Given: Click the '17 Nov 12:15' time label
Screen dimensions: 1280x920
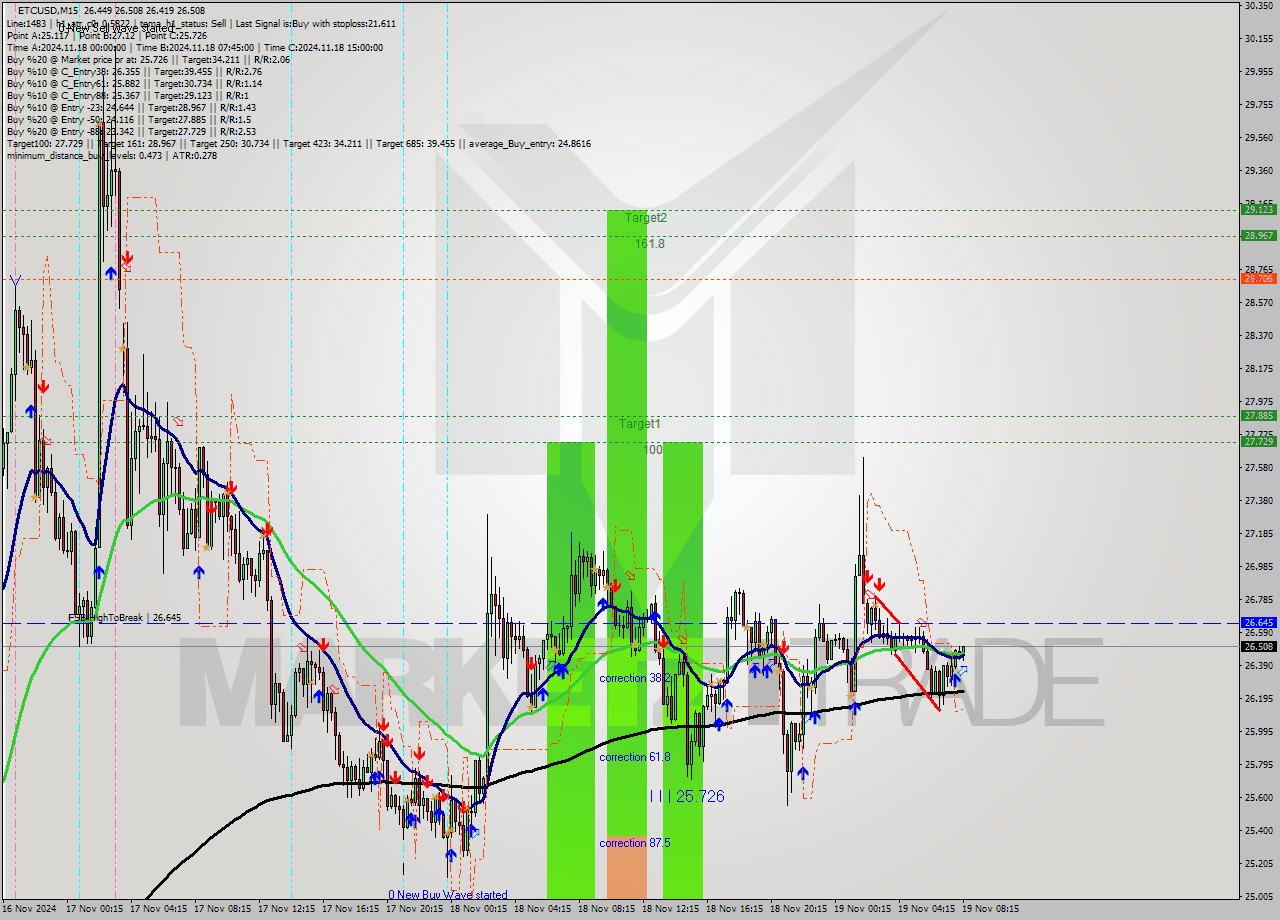Looking at the screenshot, I should tap(286, 909).
